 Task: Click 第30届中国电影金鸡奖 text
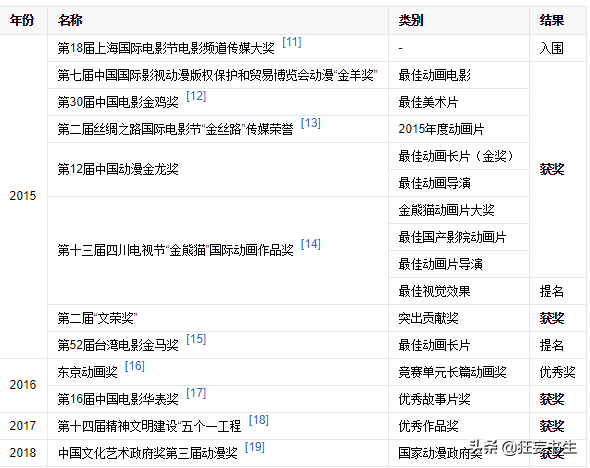(x=118, y=102)
